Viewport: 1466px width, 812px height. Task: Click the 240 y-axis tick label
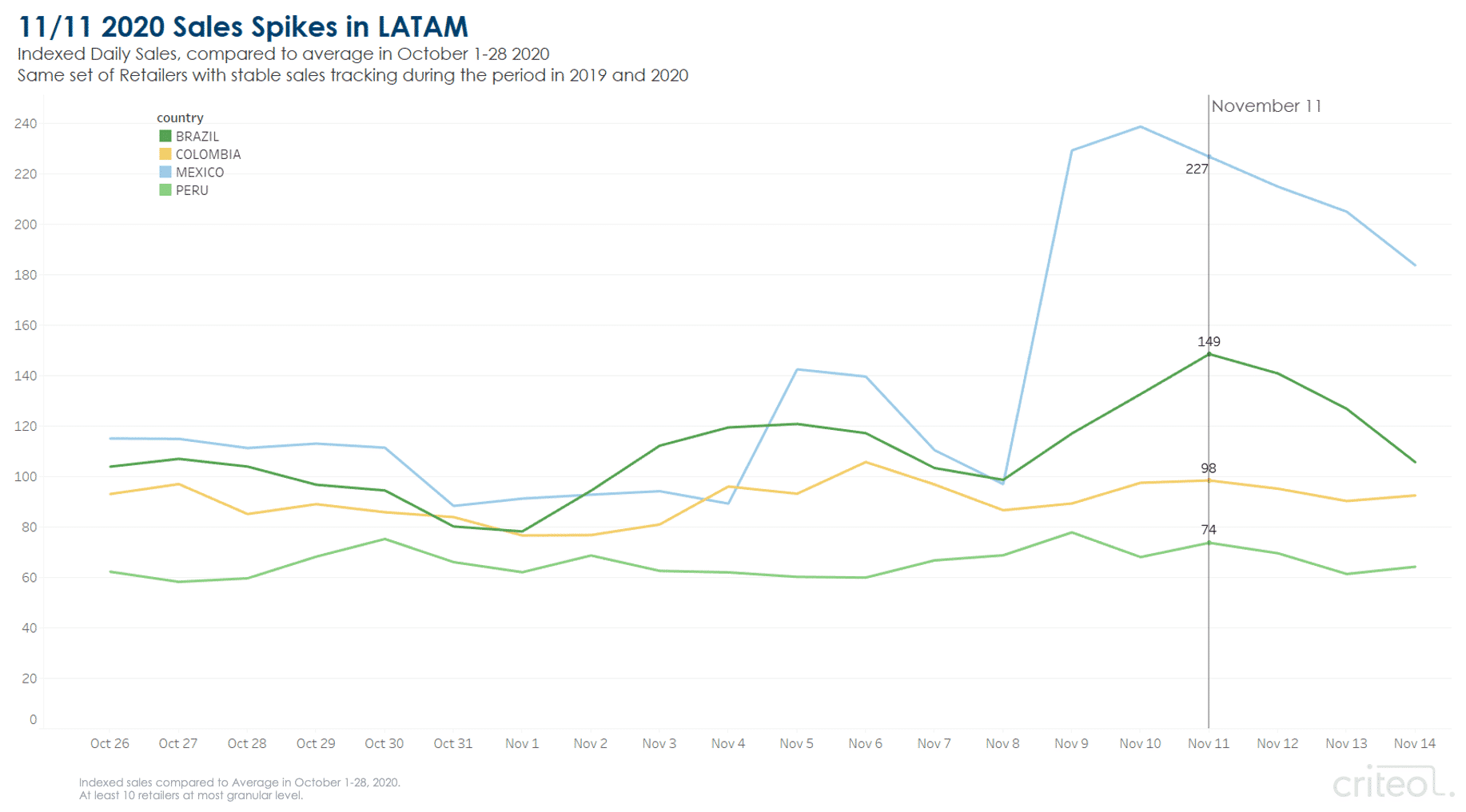pos(26,124)
